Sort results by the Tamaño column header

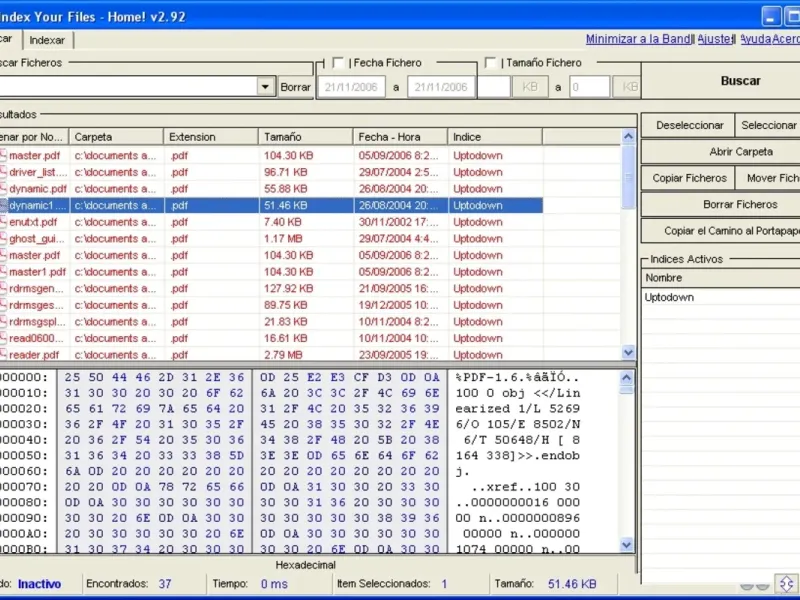pyautogui.click(x=305, y=136)
